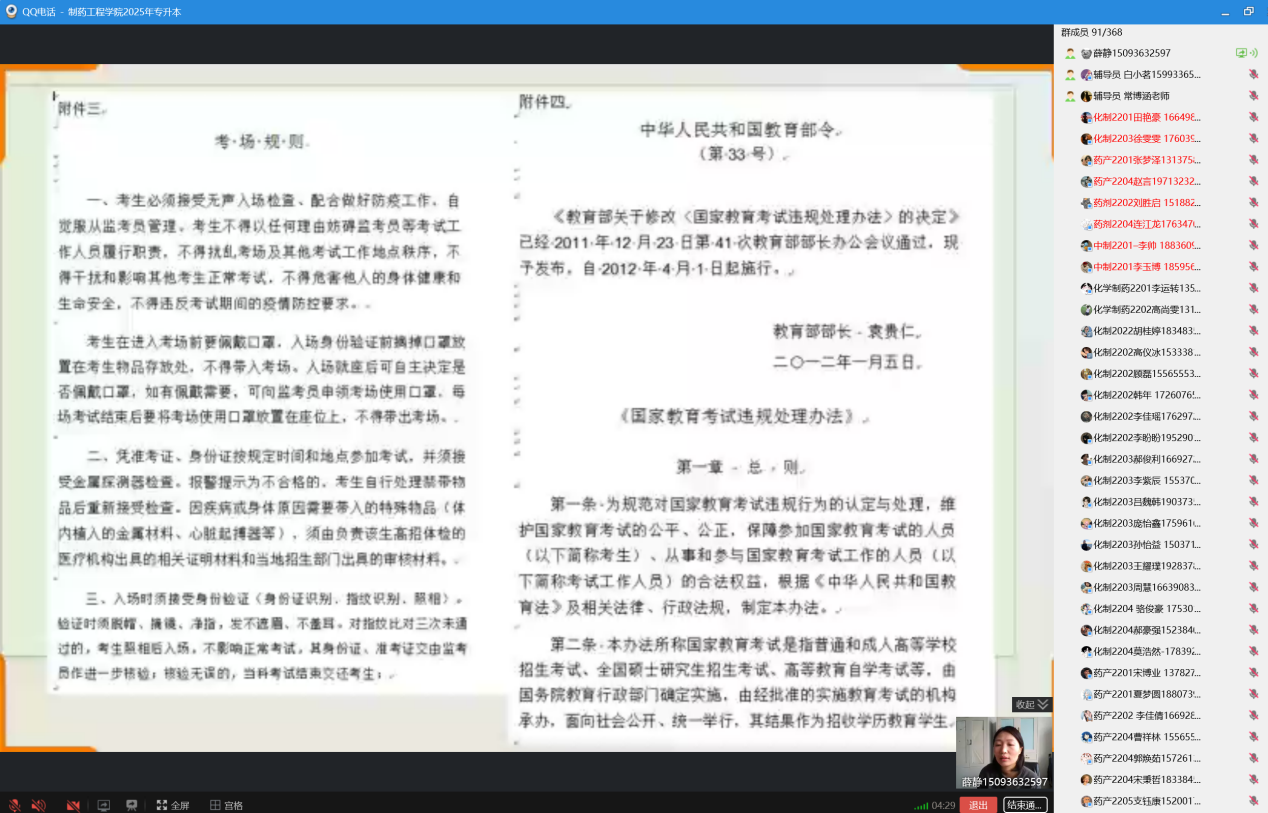Image resolution: width=1268 pixels, height=813 pixels.
Task: Click the signal strength indicator bars
Action: [920, 806]
